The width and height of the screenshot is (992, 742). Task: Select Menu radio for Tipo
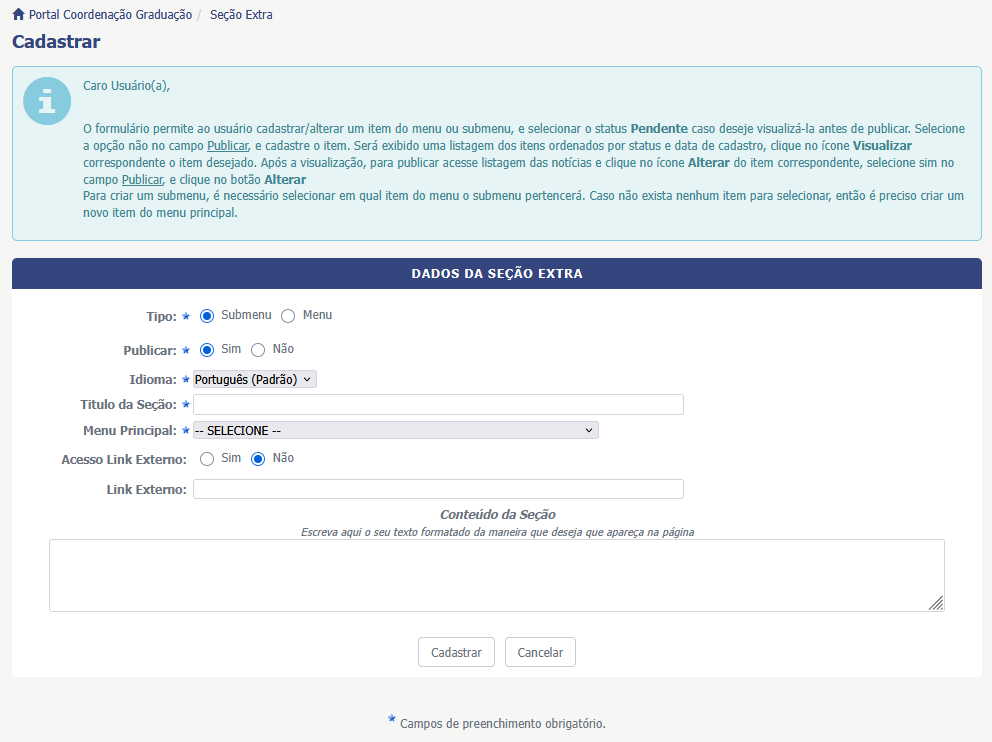(x=288, y=316)
